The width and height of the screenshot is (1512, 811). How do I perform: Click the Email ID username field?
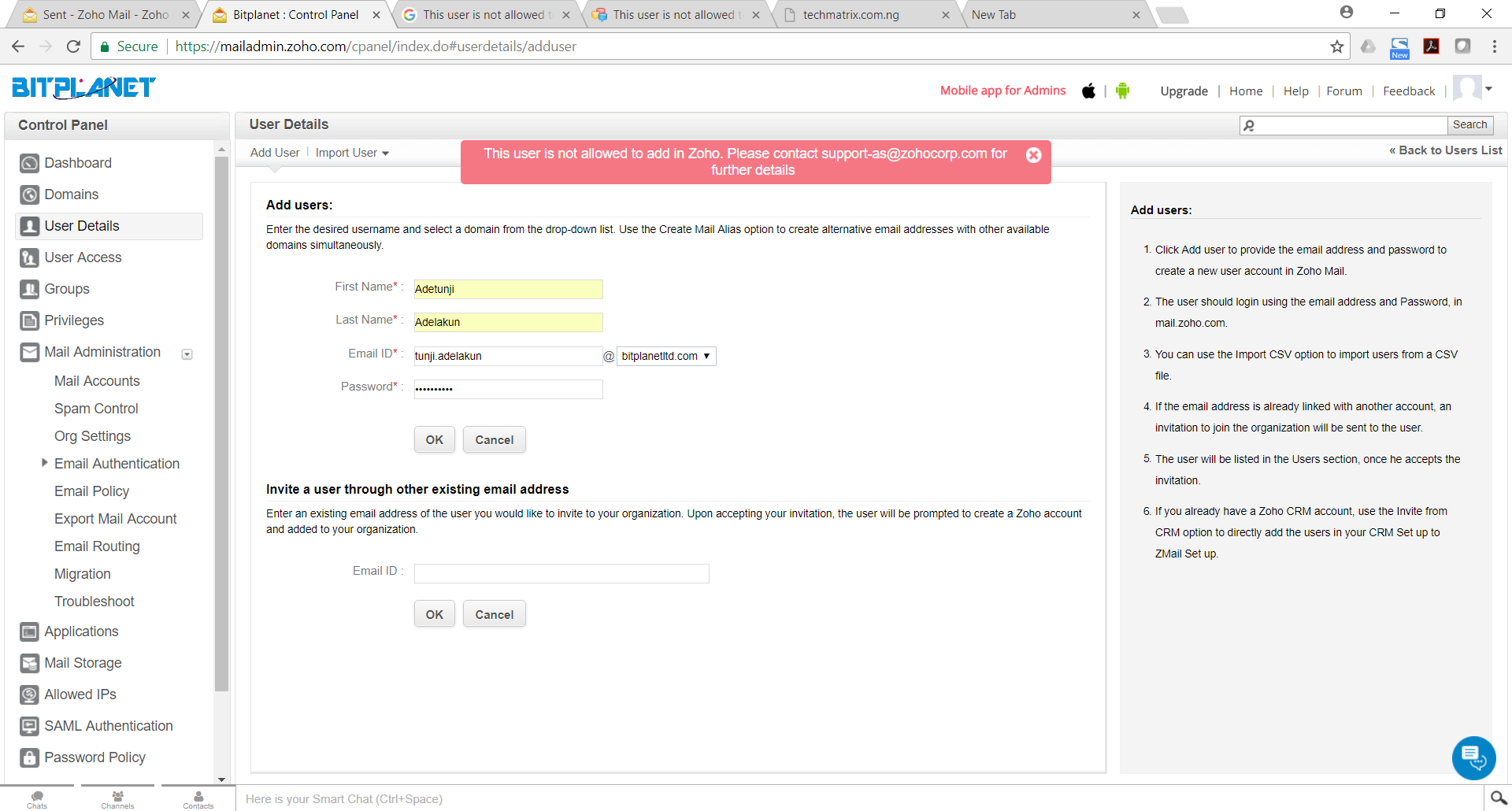point(509,356)
